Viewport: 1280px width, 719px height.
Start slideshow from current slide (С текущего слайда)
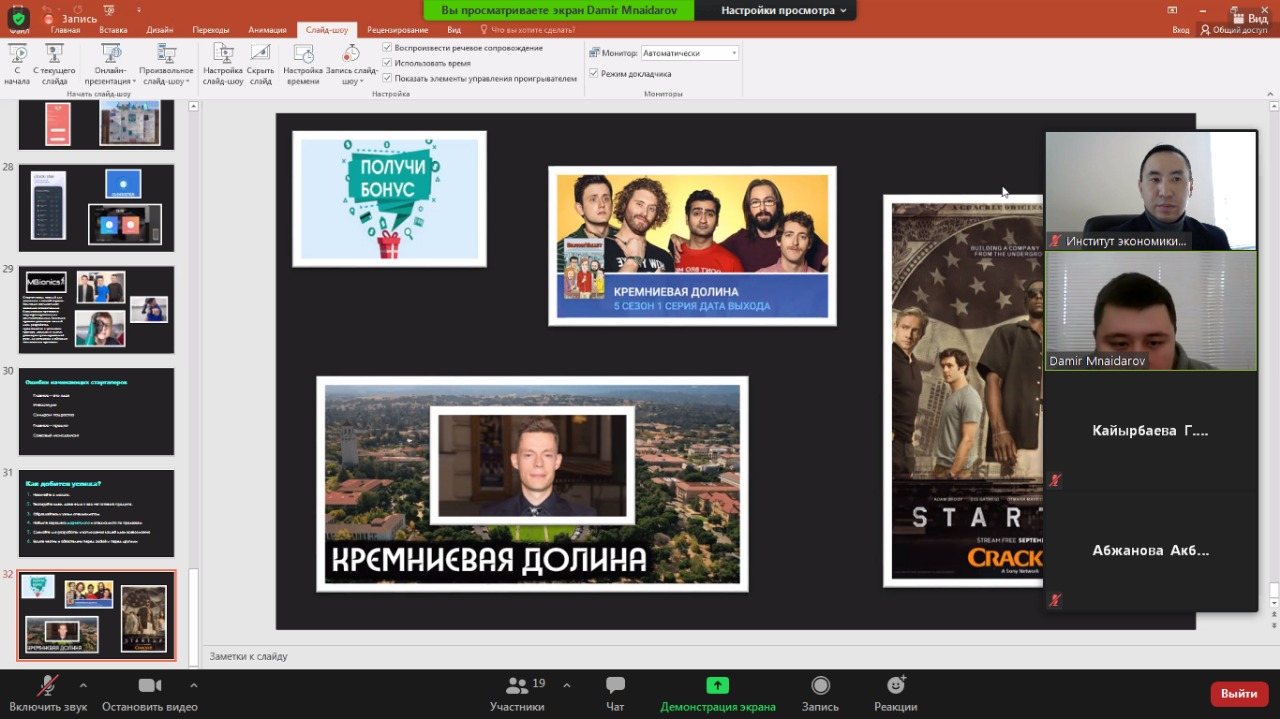[54, 64]
